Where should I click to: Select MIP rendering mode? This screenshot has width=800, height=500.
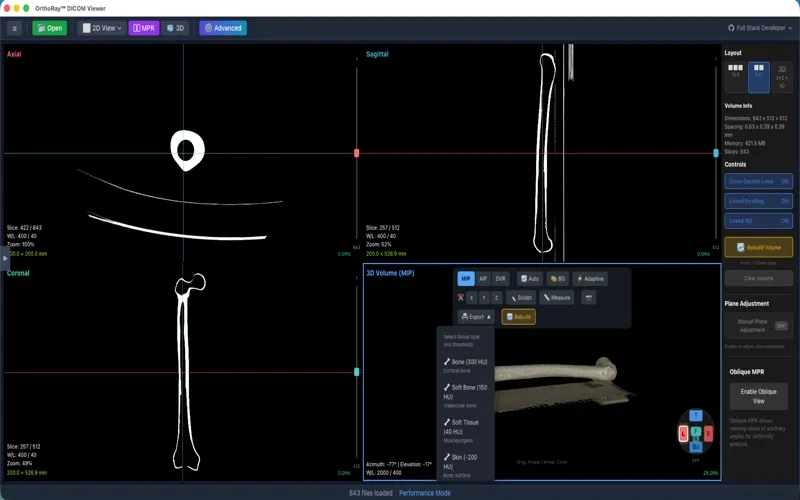click(466, 279)
